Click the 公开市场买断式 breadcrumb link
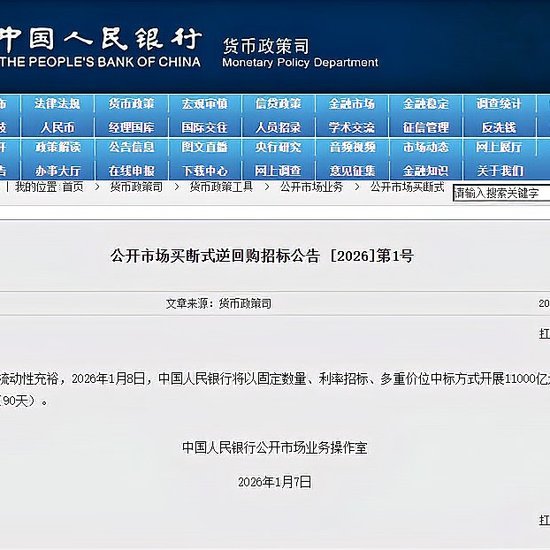This screenshot has width=550, height=550. pyautogui.click(x=407, y=187)
